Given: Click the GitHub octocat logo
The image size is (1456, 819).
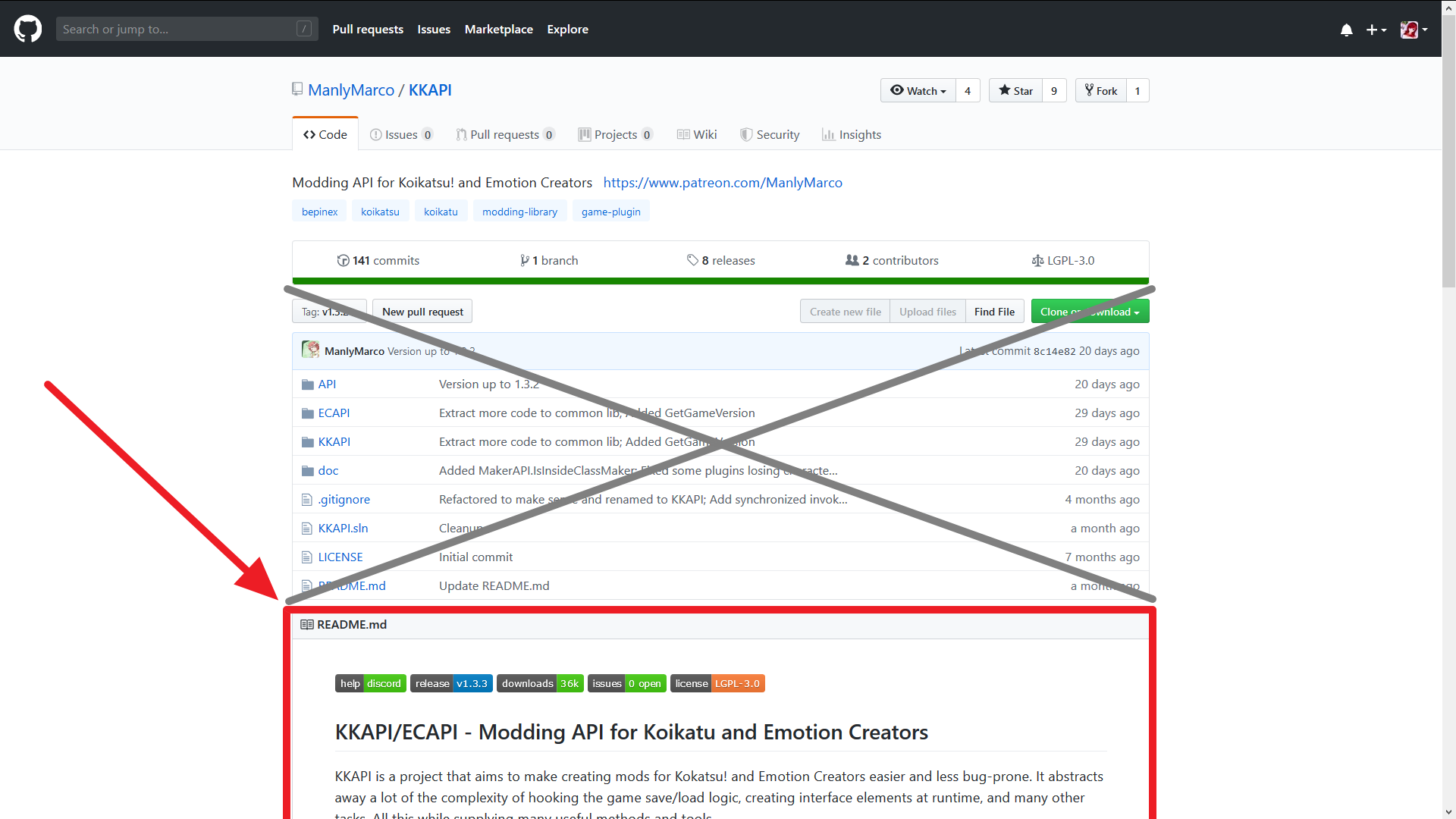Looking at the screenshot, I should 28,29.
